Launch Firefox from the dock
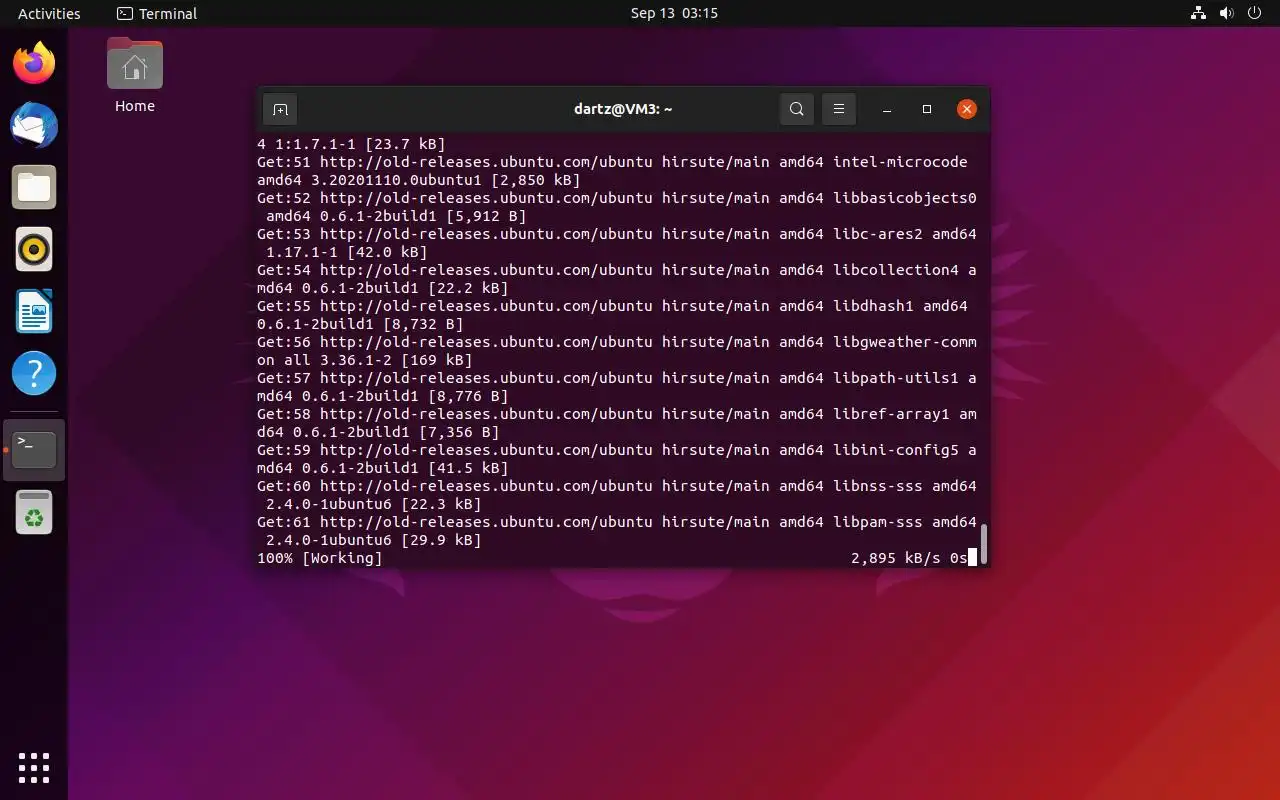This screenshot has width=1280, height=800. coord(34,64)
